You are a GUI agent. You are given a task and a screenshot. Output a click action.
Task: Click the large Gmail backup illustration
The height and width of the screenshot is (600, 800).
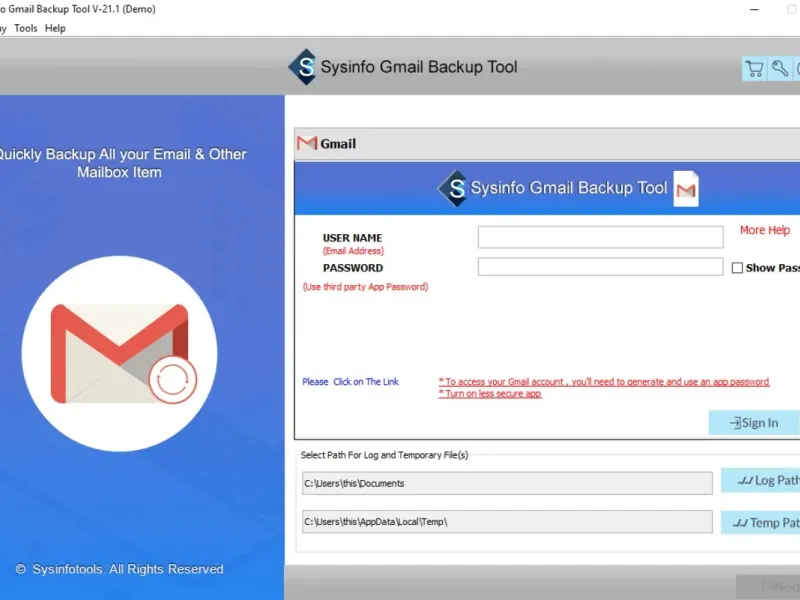[119, 354]
